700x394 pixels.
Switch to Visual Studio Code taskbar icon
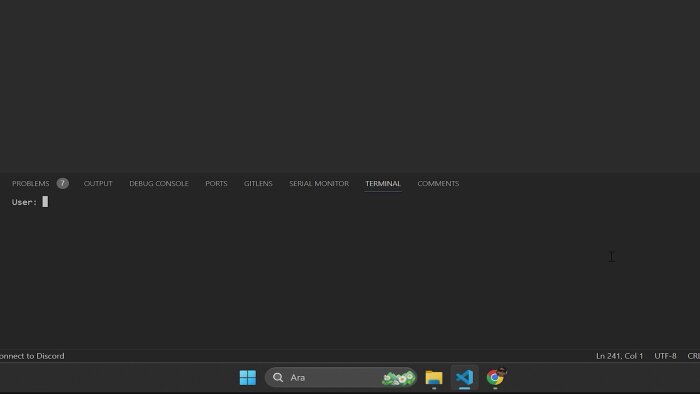[464, 377]
